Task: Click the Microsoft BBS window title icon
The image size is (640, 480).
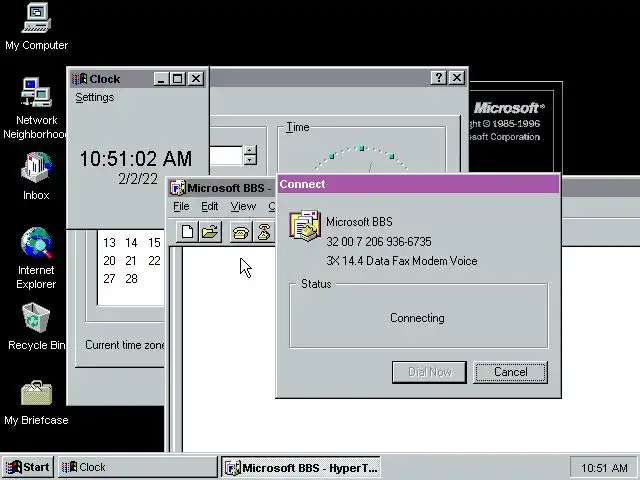Action: (178, 188)
